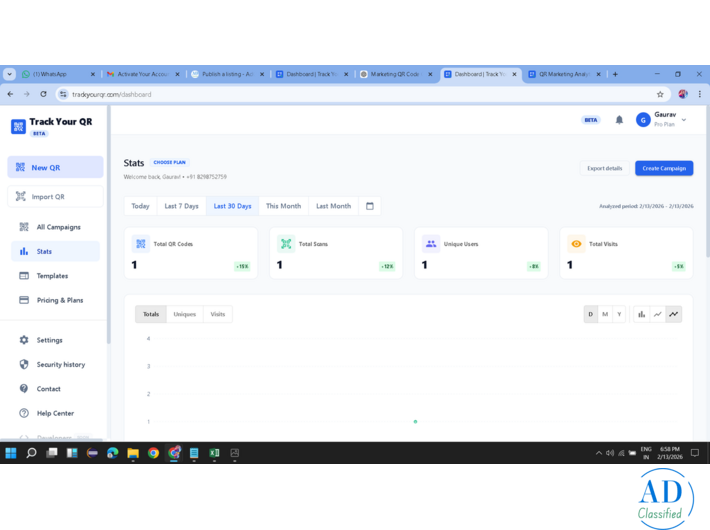The height and width of the screenshot is (530, 710).
Task: Bookmark this page with star icon
Action: 660,94
